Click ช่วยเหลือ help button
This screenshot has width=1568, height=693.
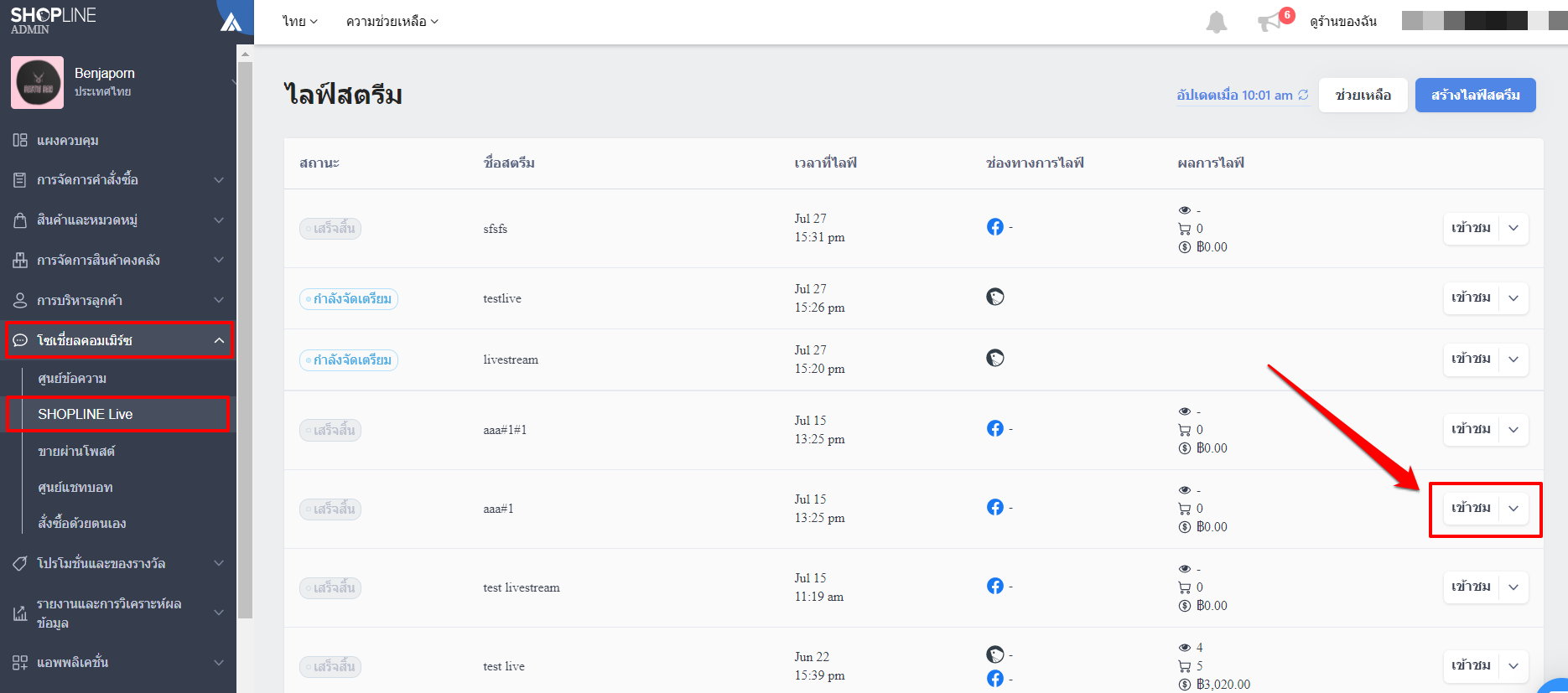click(x=1363, y=95)
